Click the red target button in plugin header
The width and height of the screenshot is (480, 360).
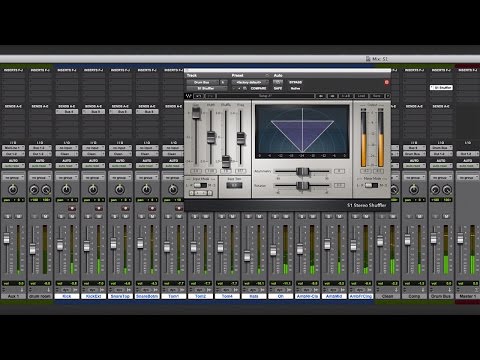(387, 82)
